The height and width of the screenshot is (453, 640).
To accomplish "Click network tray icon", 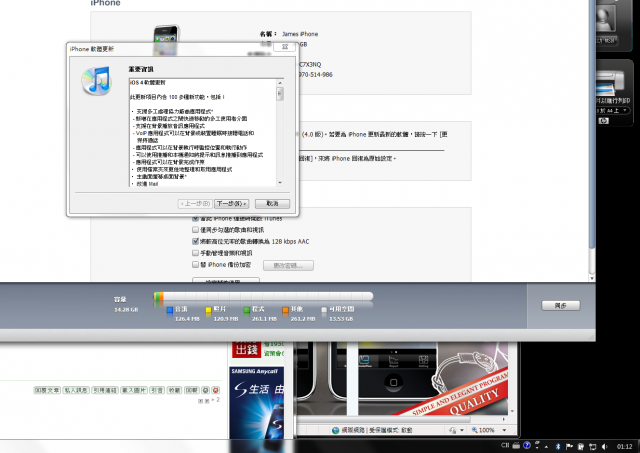I will tap(593, 447).
